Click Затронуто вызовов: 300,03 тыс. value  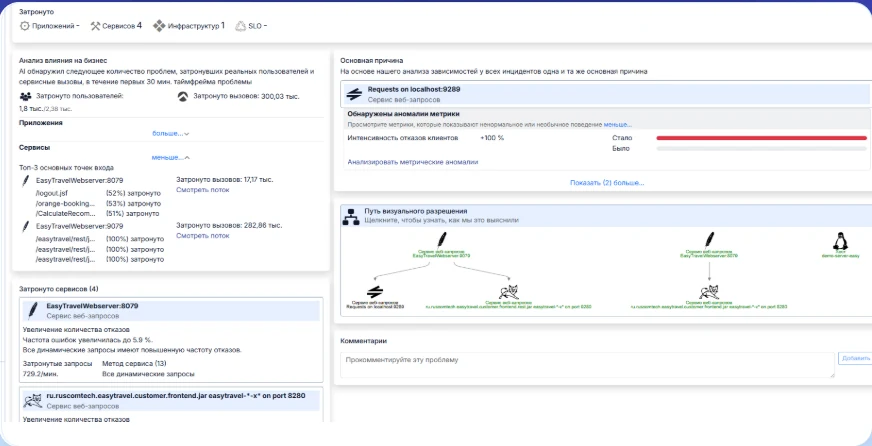[x=246, y=96]
